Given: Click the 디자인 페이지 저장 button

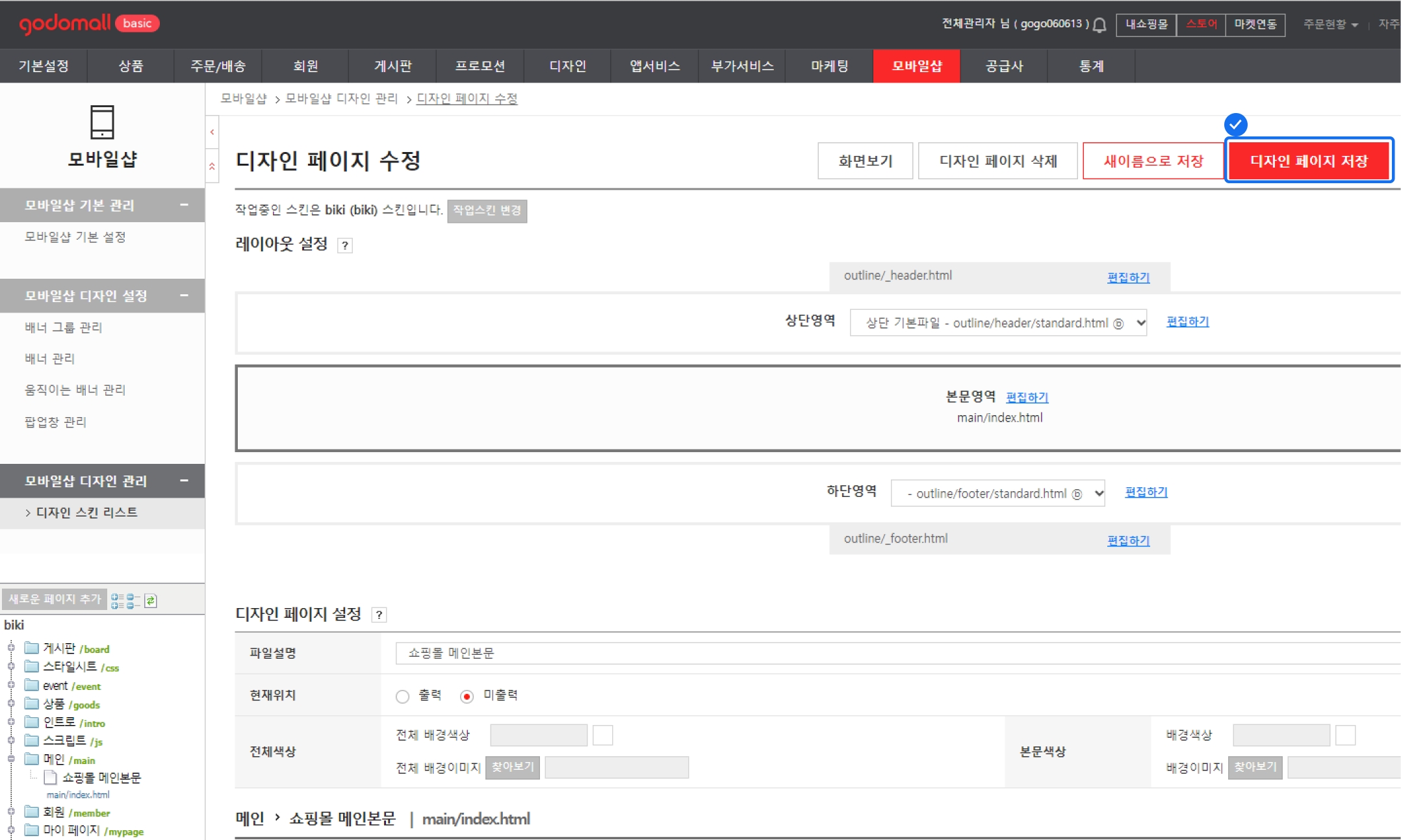Looking at the screenshot, I should (x=1308, y=160).
